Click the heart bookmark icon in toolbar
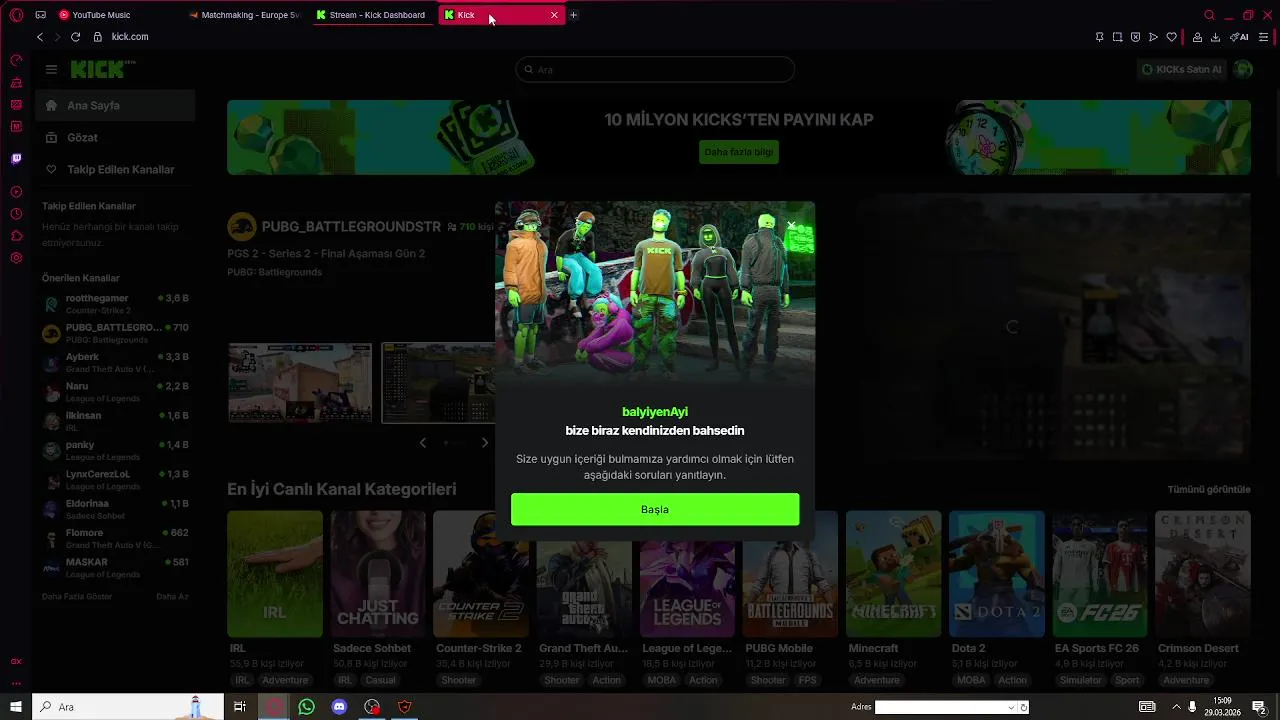Image resolution: width=1280 pixels, height=720 pixels. (1171, 37)
